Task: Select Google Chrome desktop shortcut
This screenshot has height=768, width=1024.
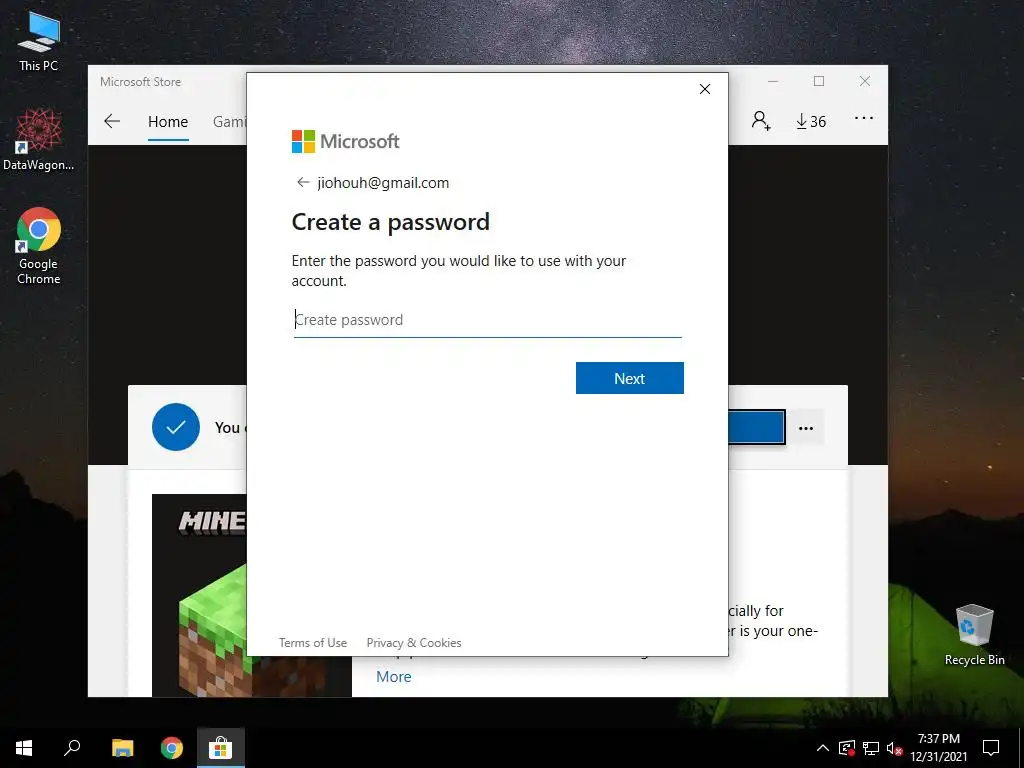Action: (x=39, y=246)
